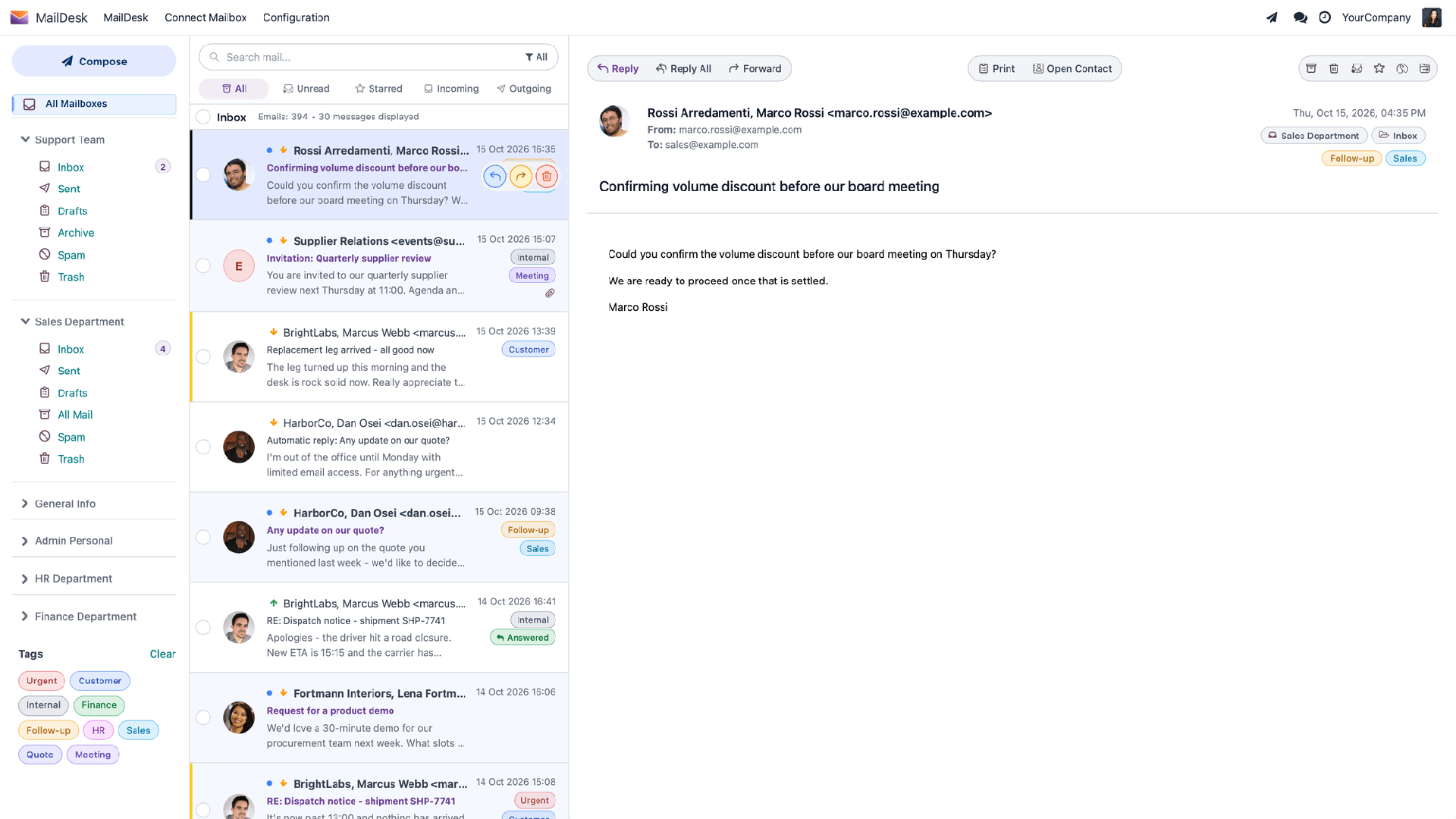The width and height of the screenshot is (1456, 819).
Task: Select the Supplier Relations email checkbox
Action: coord(203,265)
